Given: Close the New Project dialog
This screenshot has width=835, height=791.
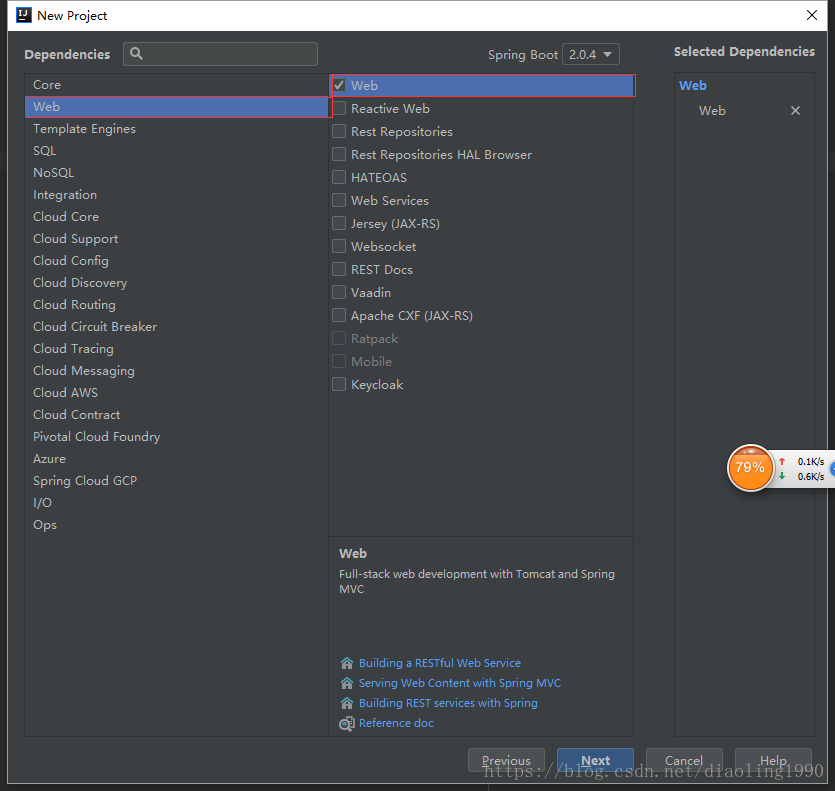Looking at the screenshot, I should tap(812, 15).
